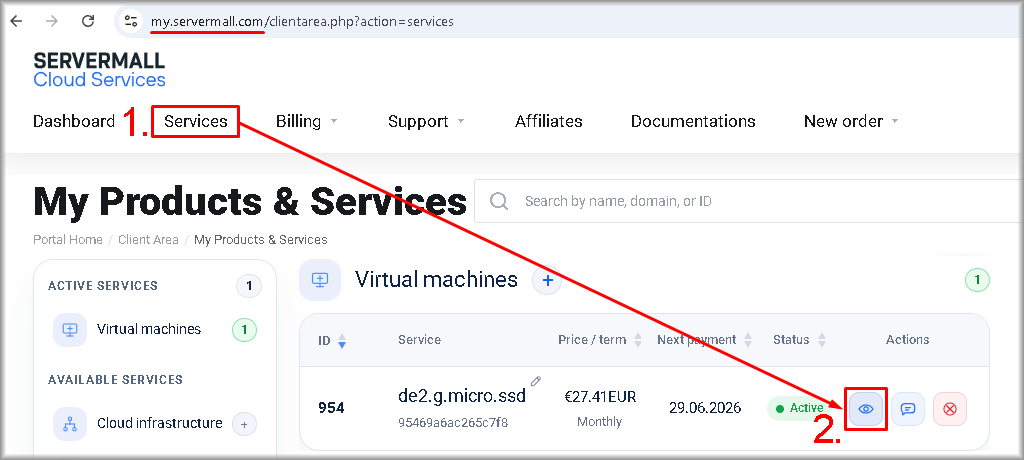Open de2.g.micro.ssd service name
This screenshot has height=460, width=1024.
[462, 396]
